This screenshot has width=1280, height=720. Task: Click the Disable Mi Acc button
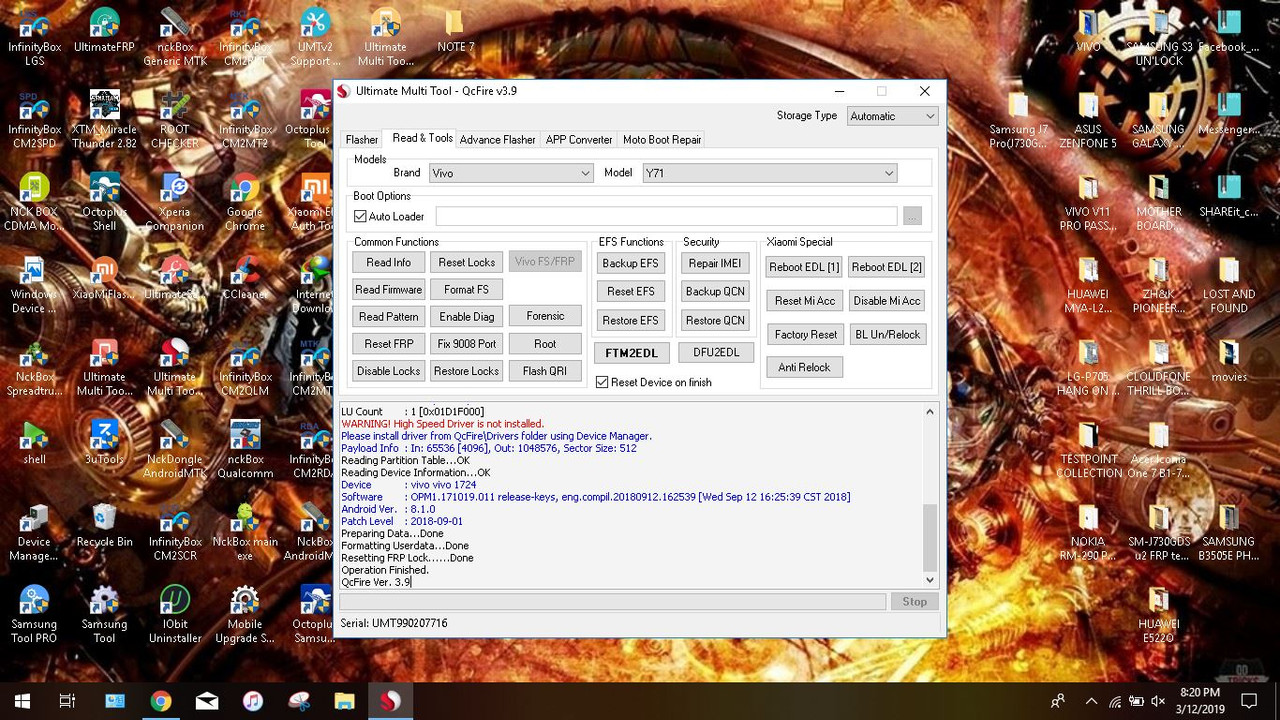(x=887, y=301)
